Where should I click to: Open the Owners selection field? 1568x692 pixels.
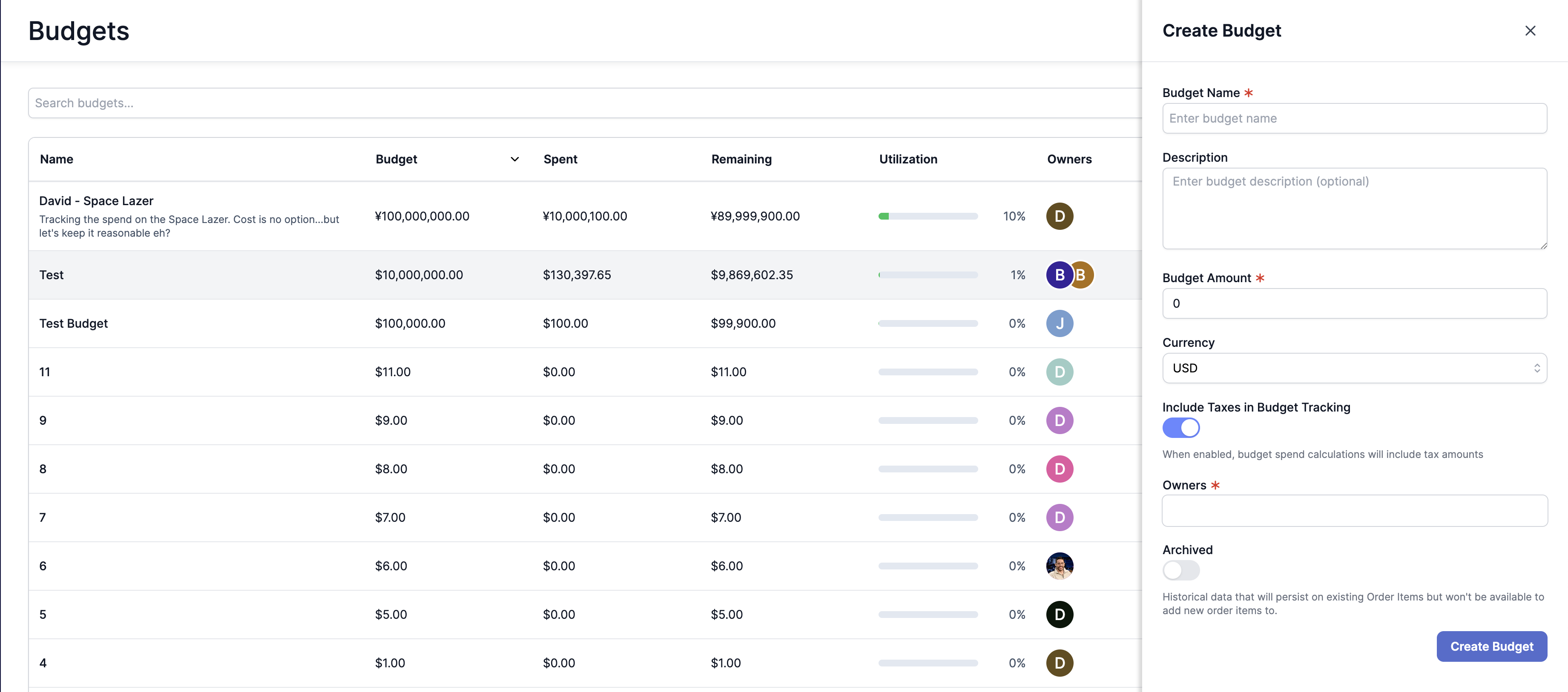1354,511
